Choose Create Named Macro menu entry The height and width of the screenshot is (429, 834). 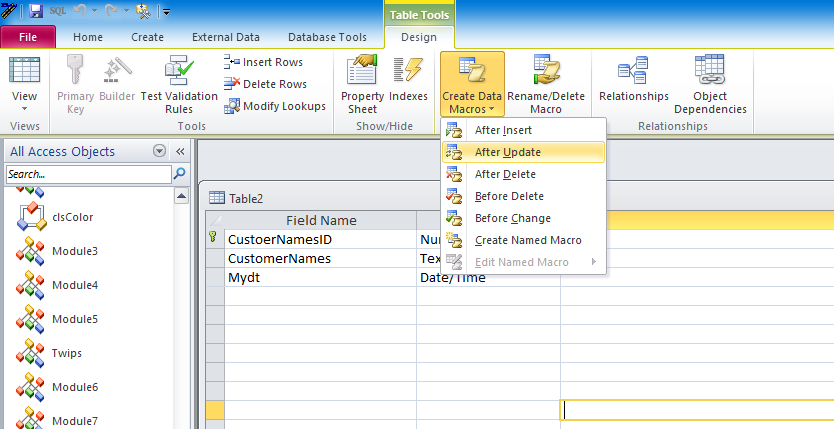tap(524, 240)
